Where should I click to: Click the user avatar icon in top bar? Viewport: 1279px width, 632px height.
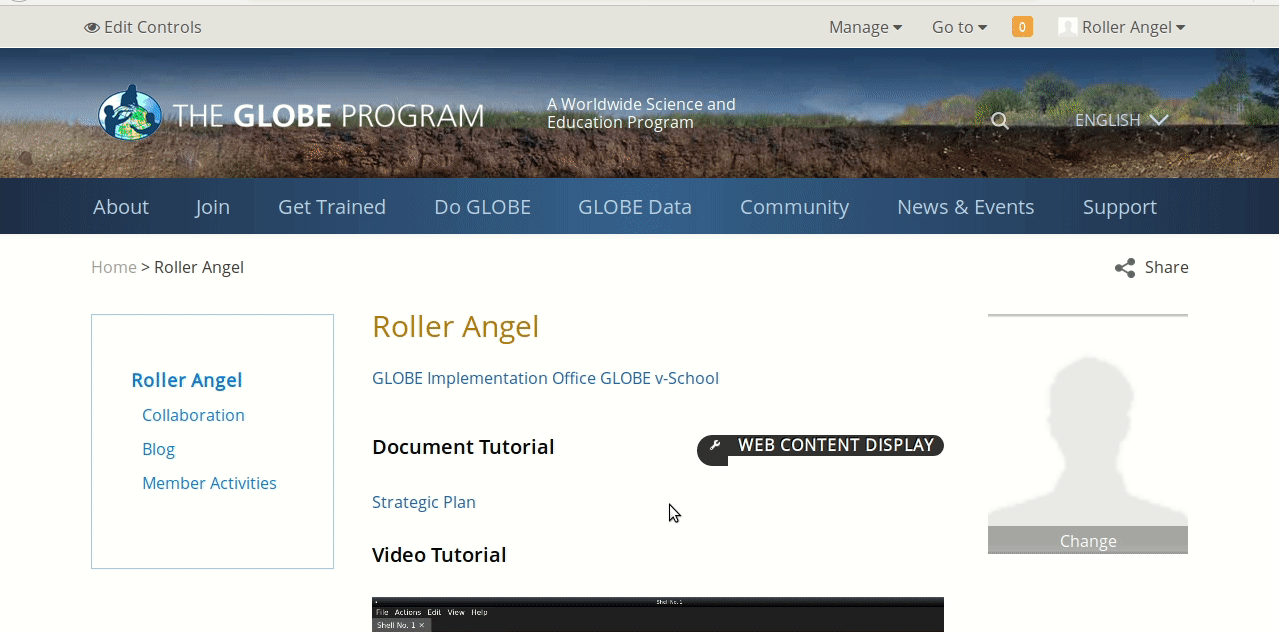[x=1067, y=27]
